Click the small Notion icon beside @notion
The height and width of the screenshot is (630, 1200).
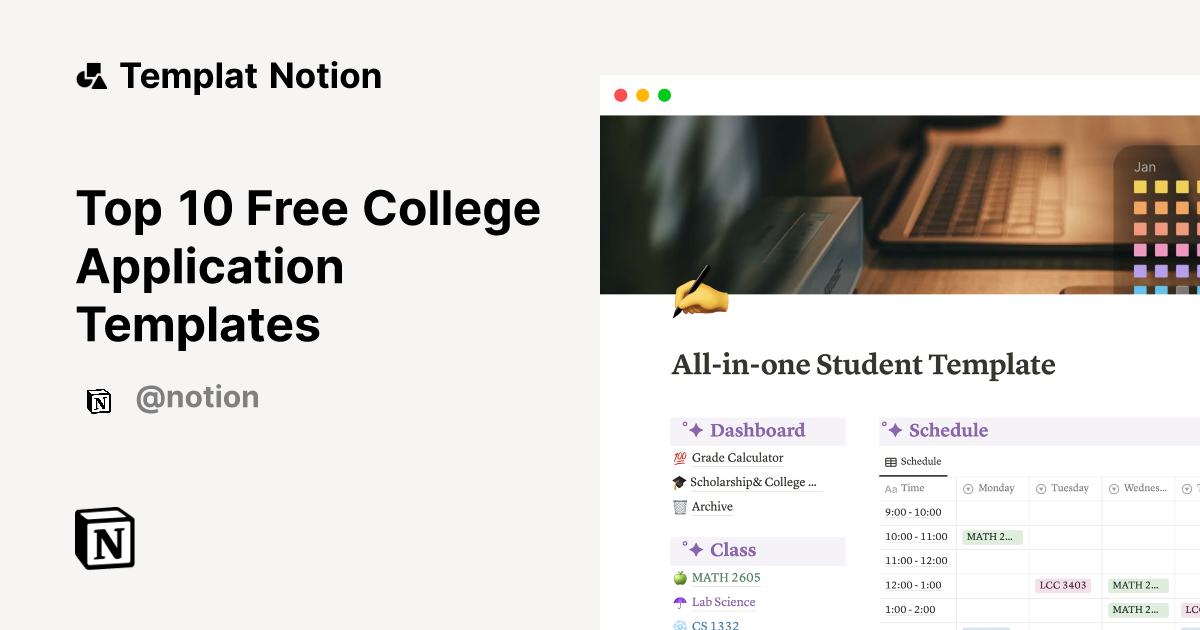[99, 399]
